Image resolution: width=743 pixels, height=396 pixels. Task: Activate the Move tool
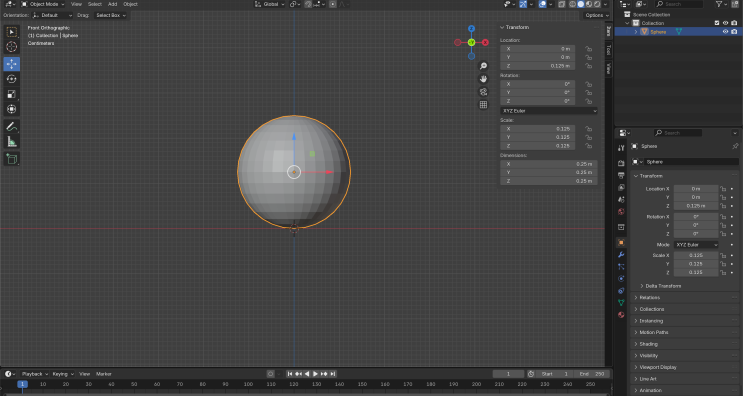[11, 63]
